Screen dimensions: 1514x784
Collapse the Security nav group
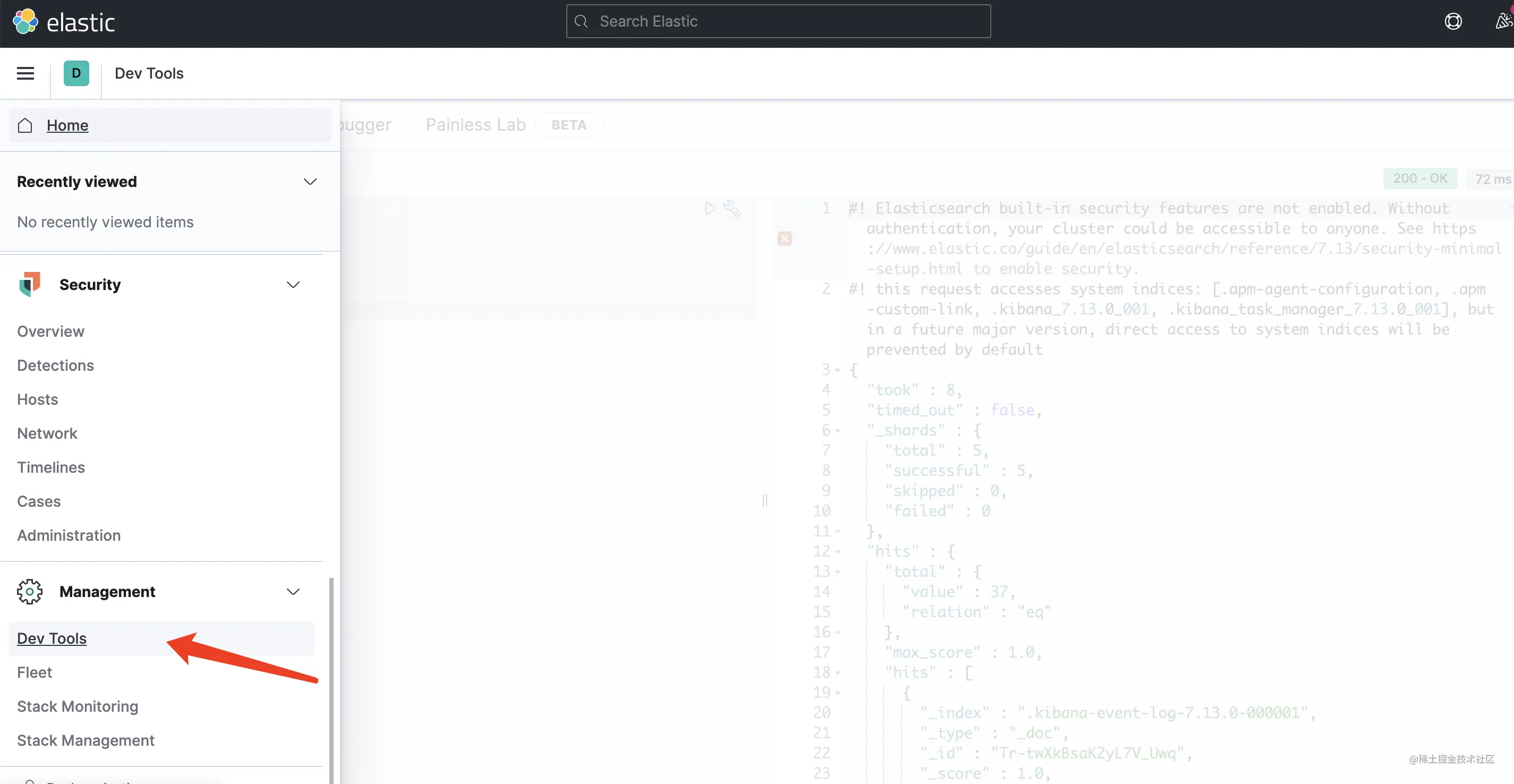click(x=293, y=285)
